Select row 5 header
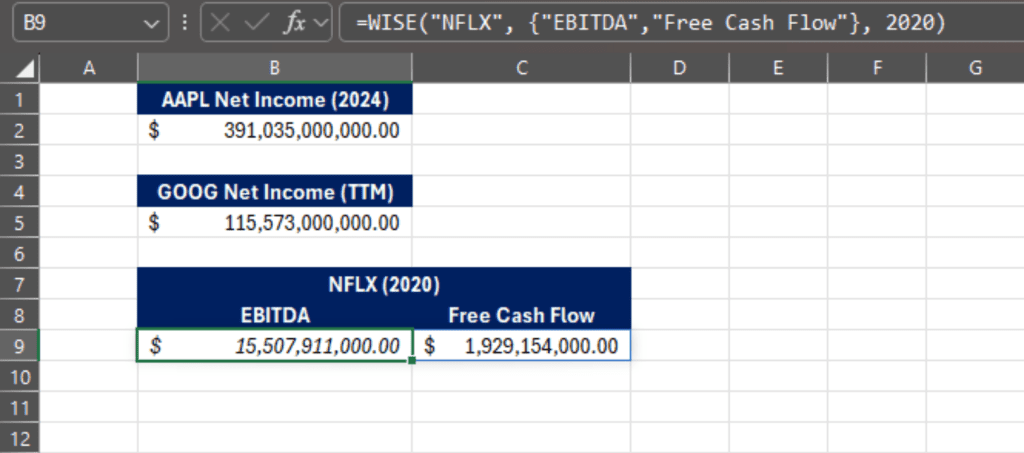 pos(20,223)
